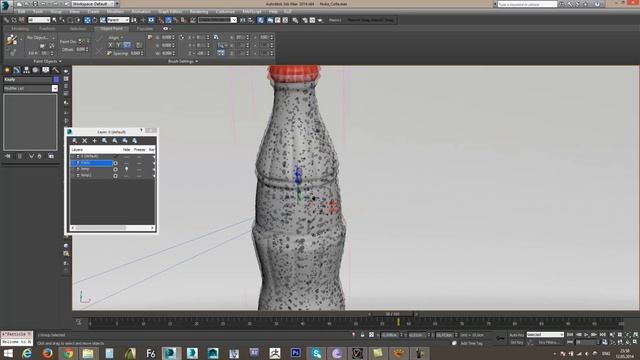Open the Windows Start button
The height and width of the screenshot is (360, 640).
pos(8,353)
